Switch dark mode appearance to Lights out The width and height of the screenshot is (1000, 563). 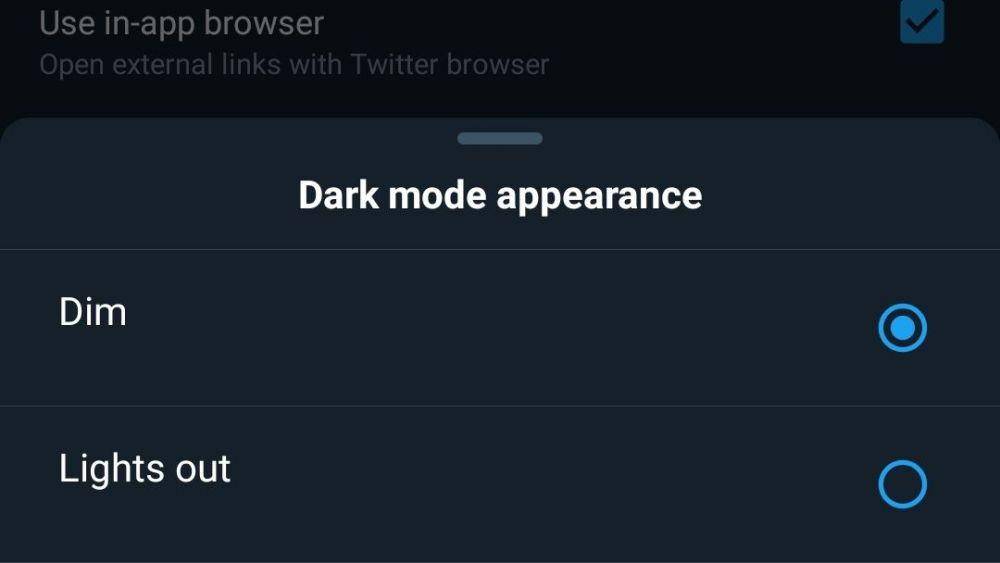click(x=902, y=484)
